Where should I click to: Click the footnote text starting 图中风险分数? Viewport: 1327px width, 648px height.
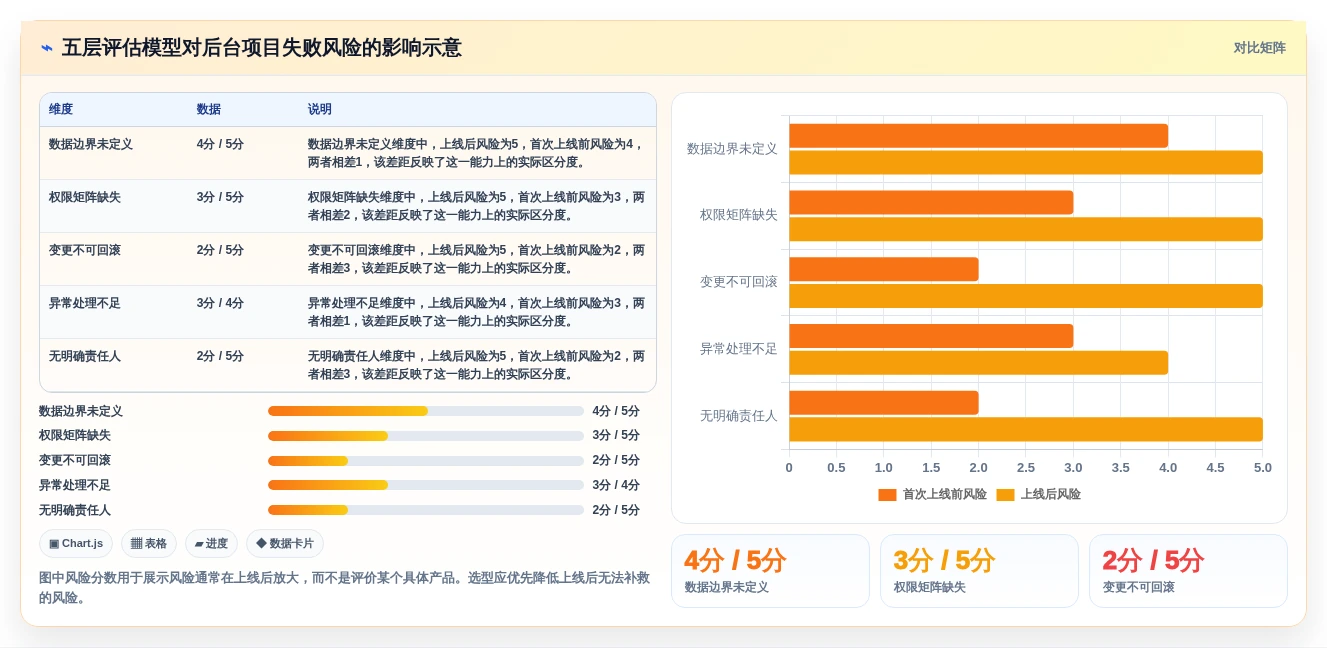click(344, 588)
